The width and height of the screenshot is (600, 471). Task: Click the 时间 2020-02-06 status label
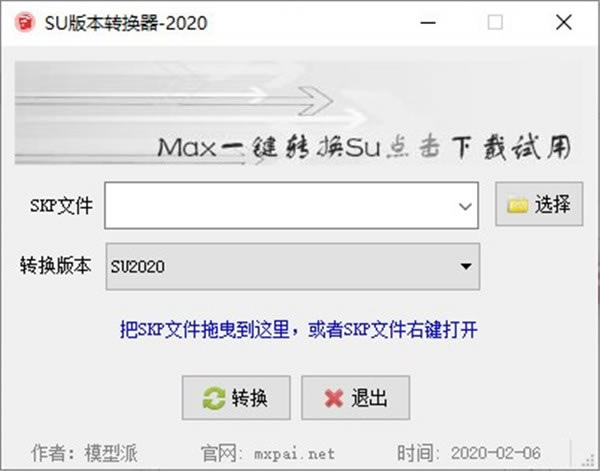[469, 453]
